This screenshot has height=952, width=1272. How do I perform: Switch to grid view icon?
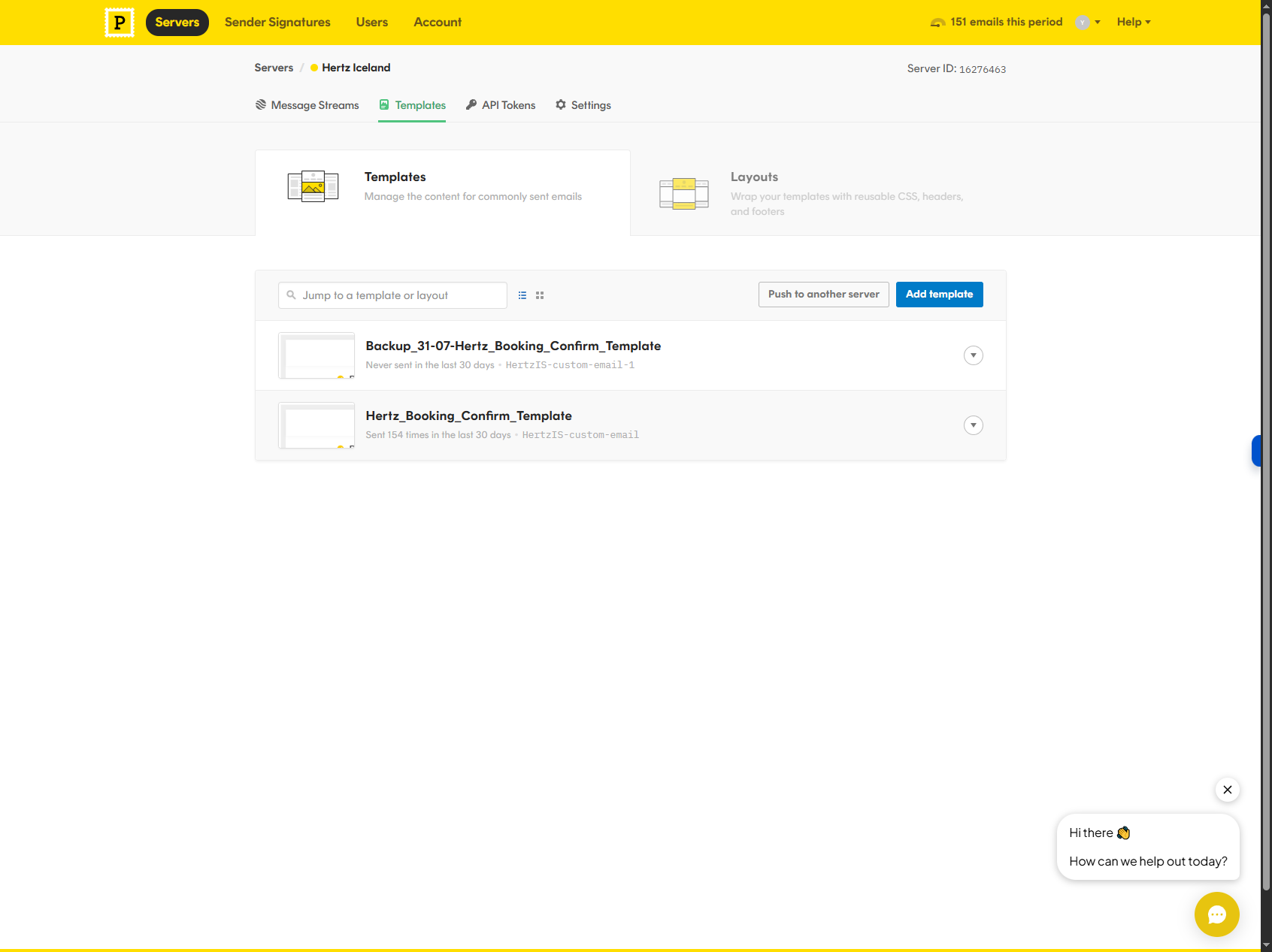(540, 295)
